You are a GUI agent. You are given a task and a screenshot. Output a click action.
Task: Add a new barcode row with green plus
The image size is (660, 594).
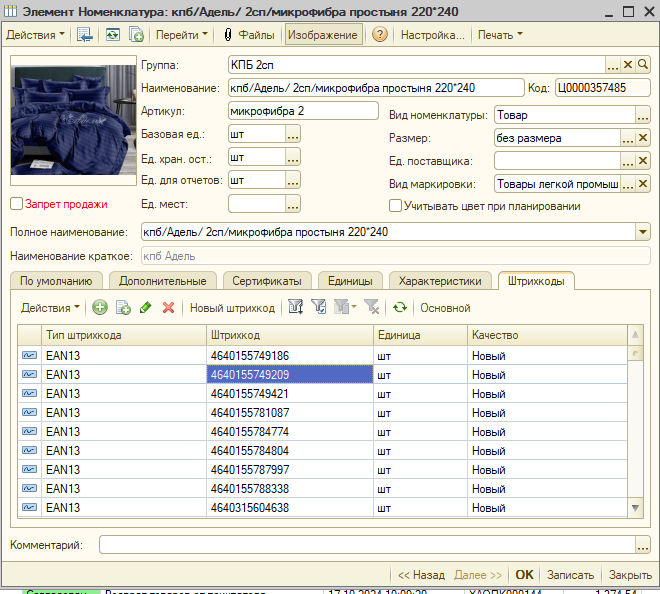coord(100,307)
